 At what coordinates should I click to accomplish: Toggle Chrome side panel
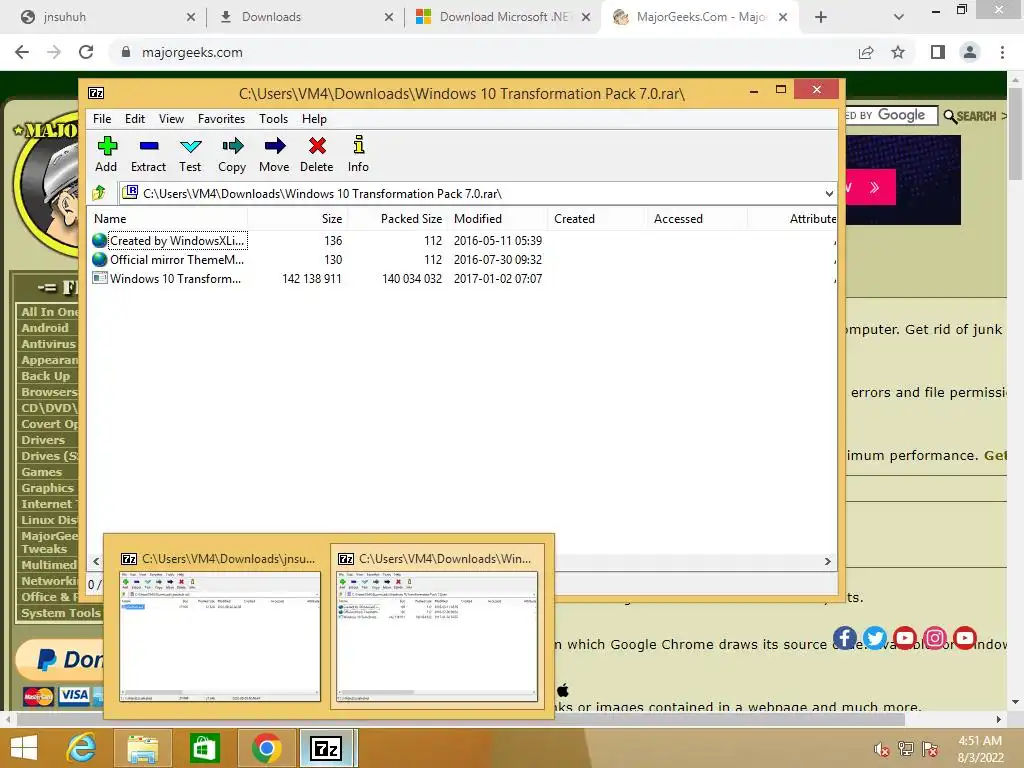click(938, 52)
